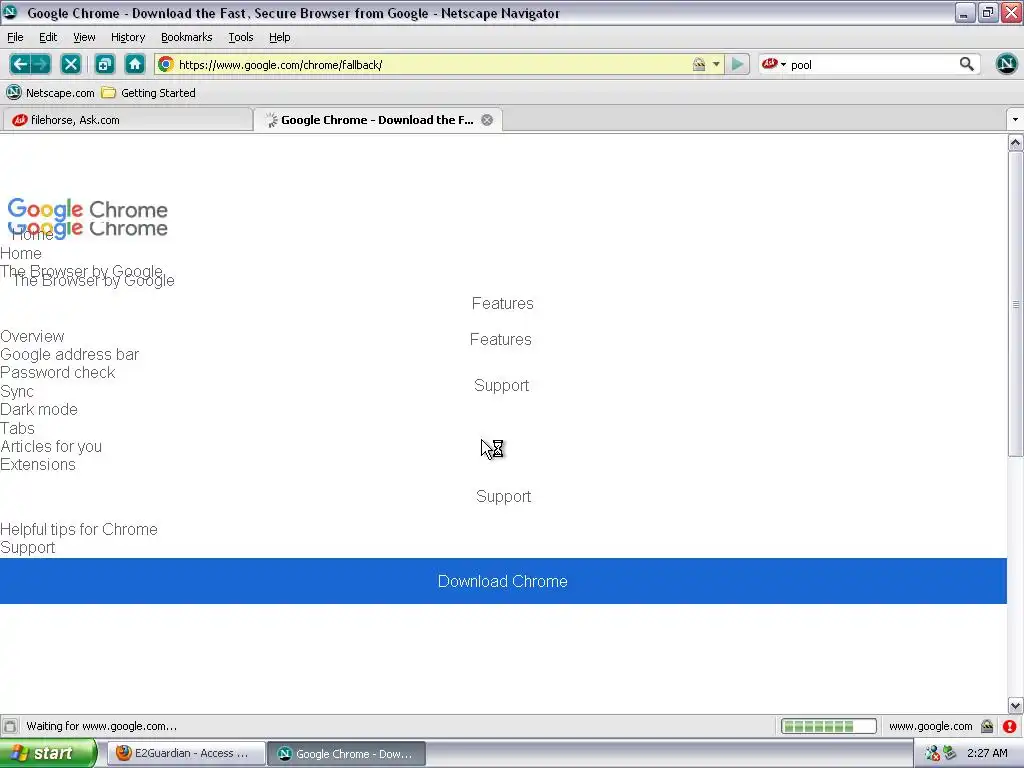Open the Edit menu
This screenshot has width=1024, height=768.
[48, 37]
